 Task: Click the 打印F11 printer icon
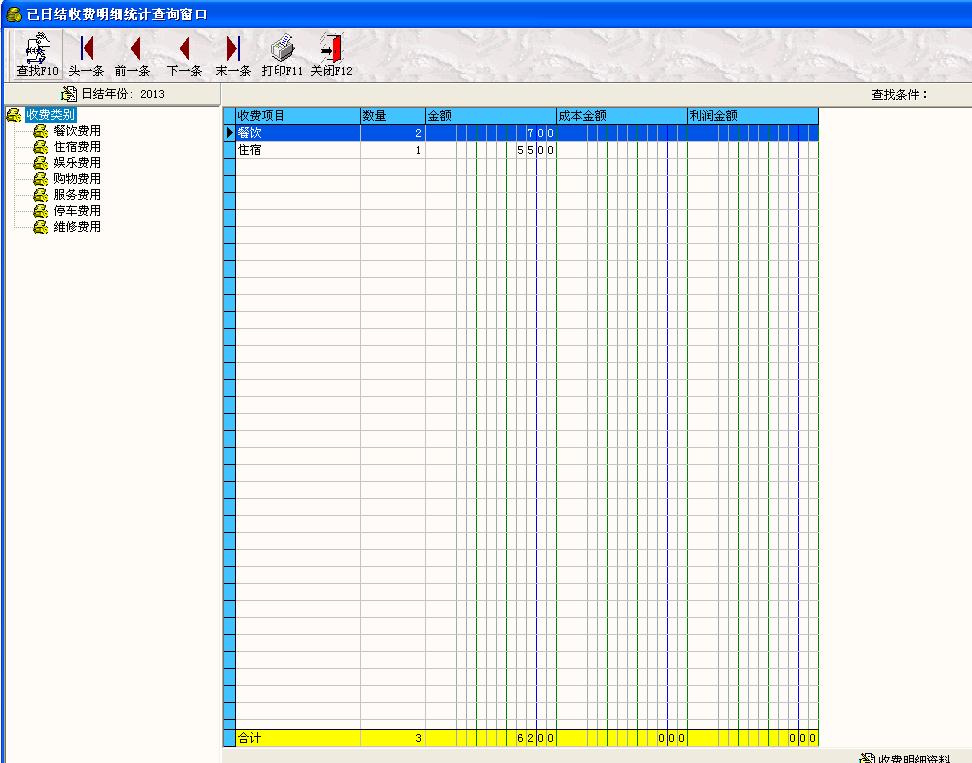tap(282, 55)
